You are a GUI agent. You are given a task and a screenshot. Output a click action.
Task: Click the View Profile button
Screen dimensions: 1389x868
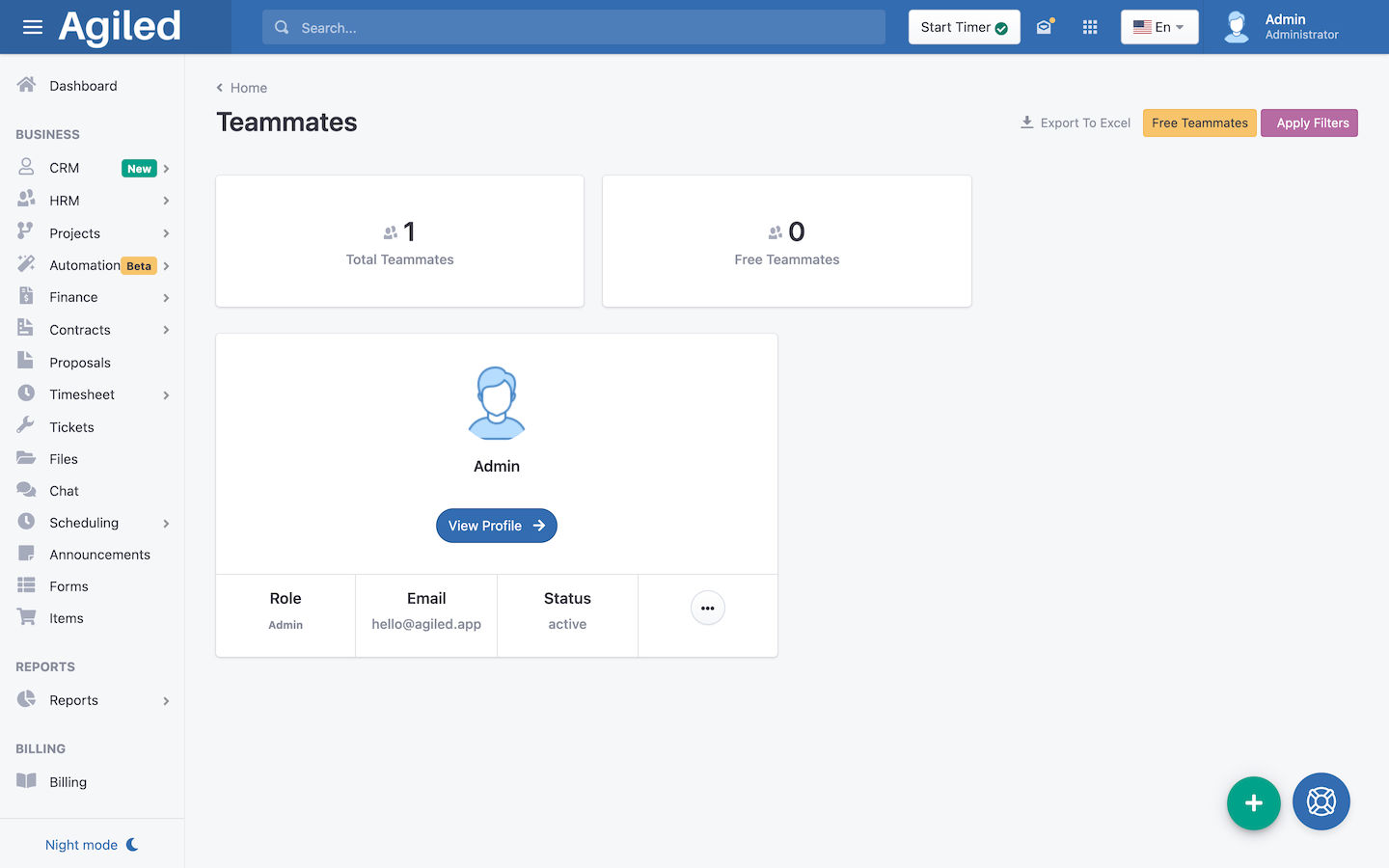coord(497,526)
